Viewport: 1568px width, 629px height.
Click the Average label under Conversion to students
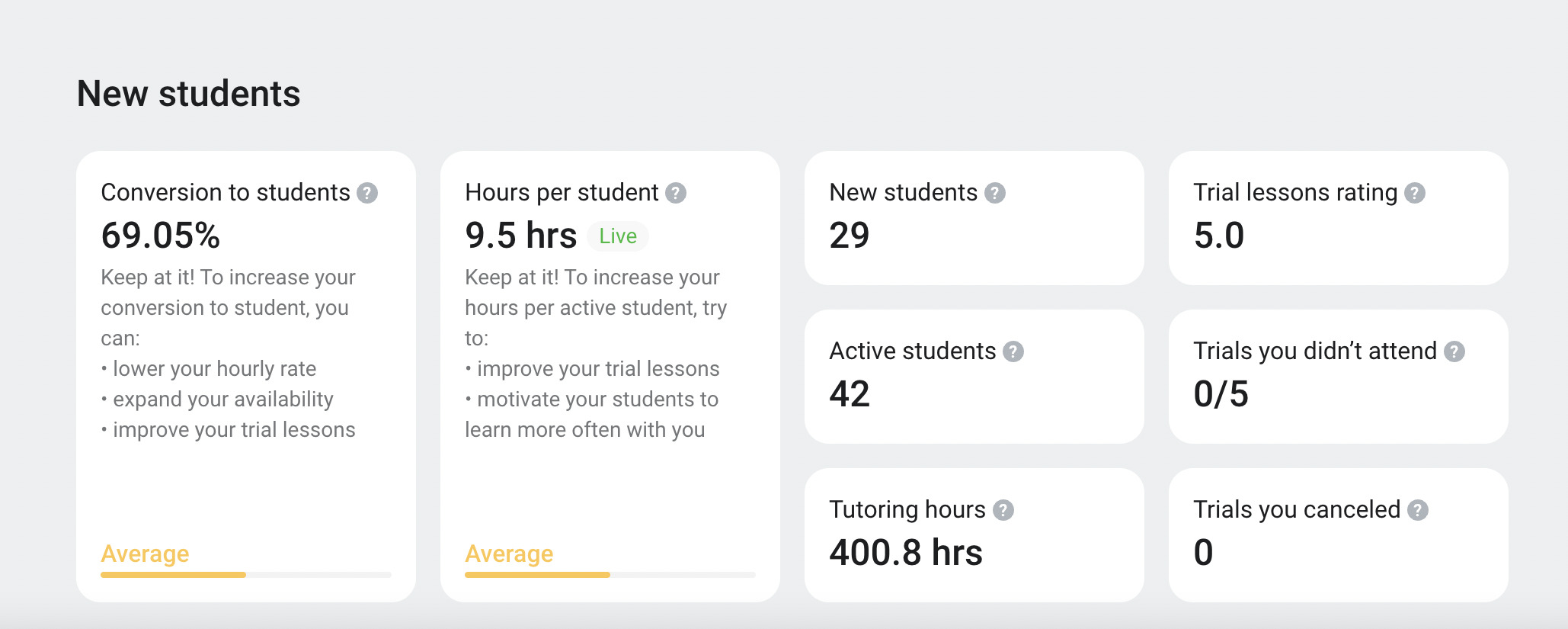click(145, 554)
